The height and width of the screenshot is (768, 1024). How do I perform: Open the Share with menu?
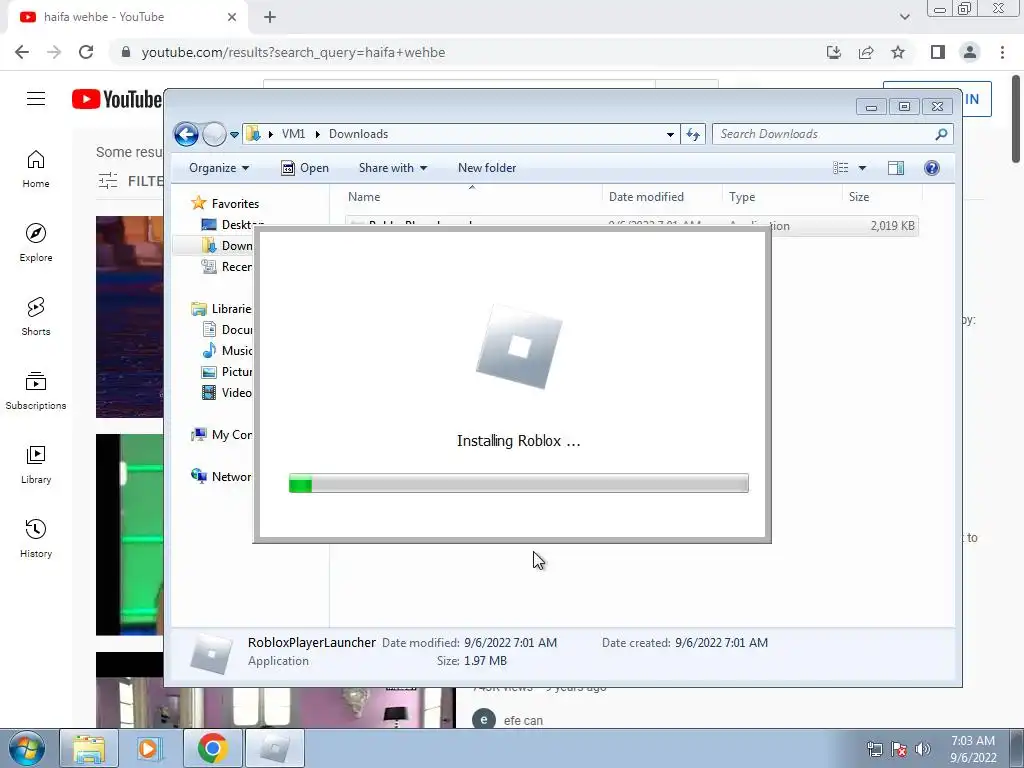pyautogui.click(x=392, y=168)
